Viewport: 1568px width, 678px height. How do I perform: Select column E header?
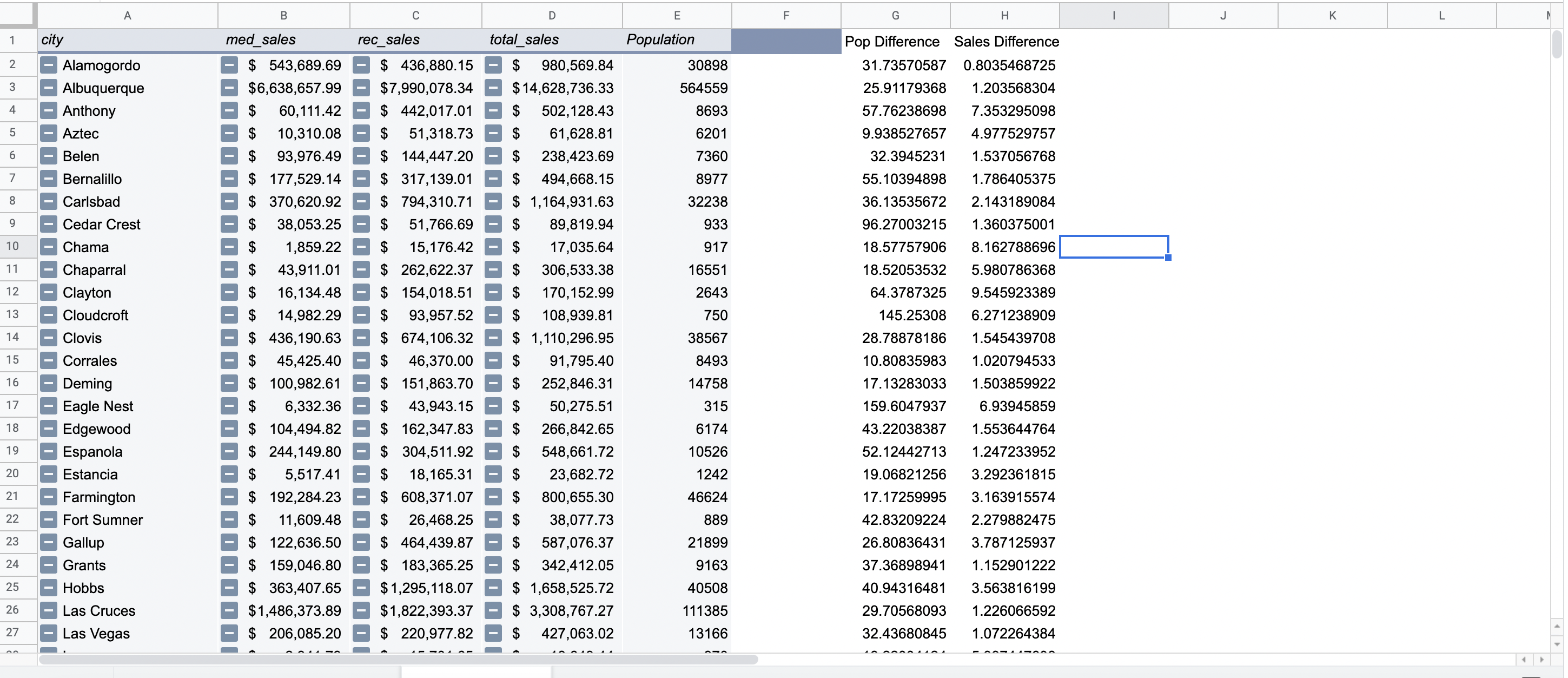[677, 16]
